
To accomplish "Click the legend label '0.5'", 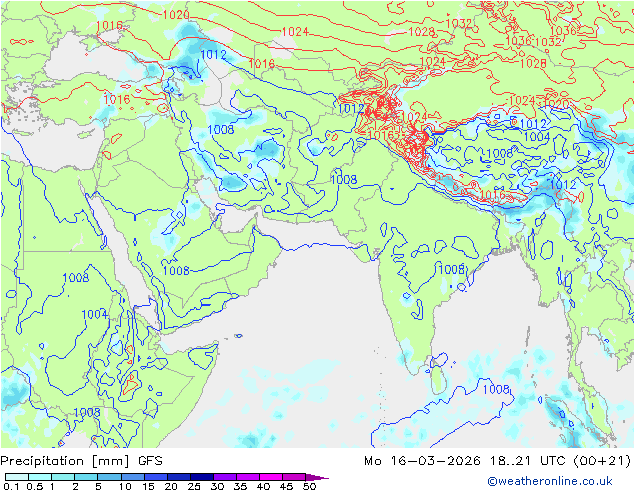I will pos(35,486).
